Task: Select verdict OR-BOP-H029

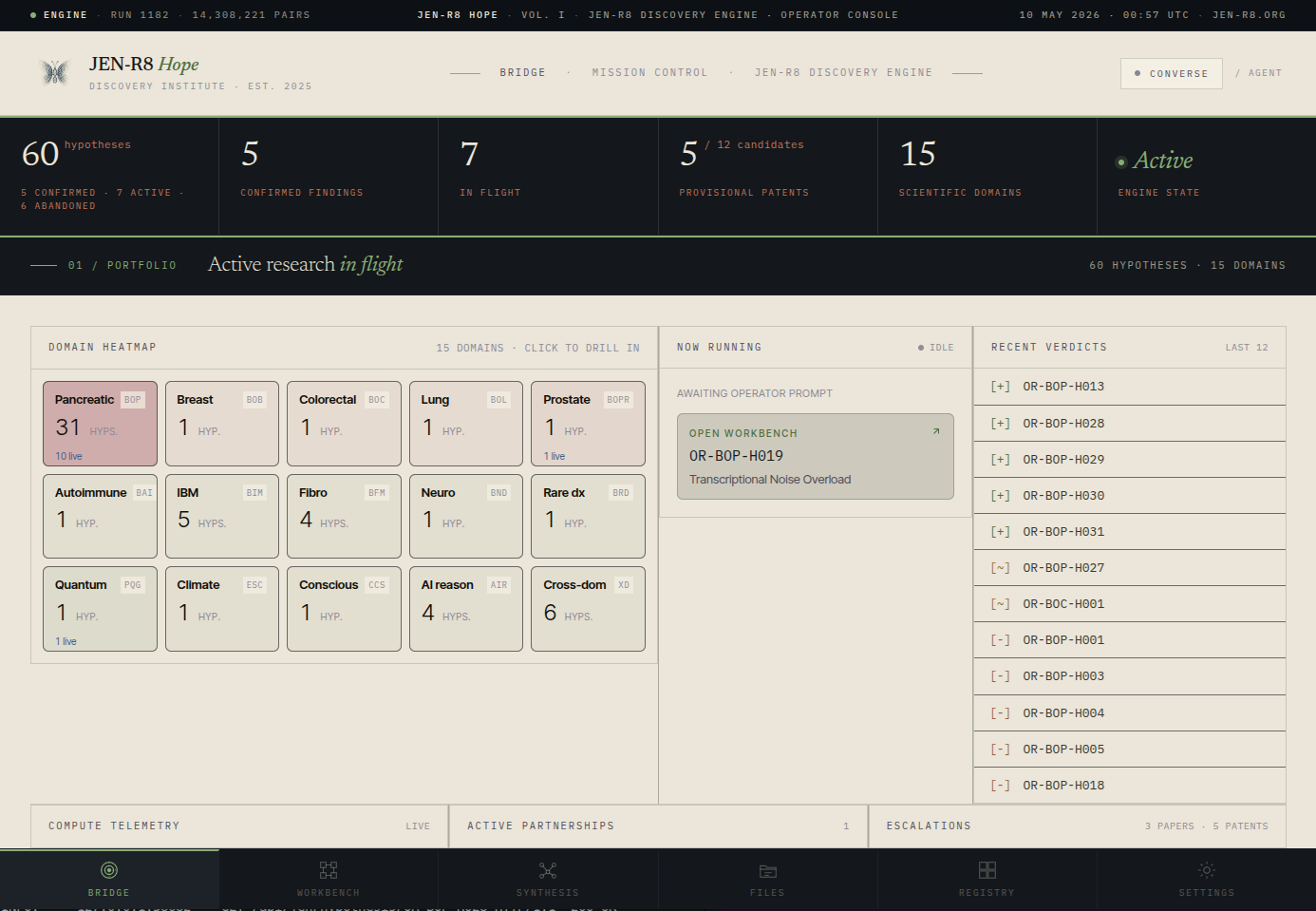Action: coord(1129,460)
